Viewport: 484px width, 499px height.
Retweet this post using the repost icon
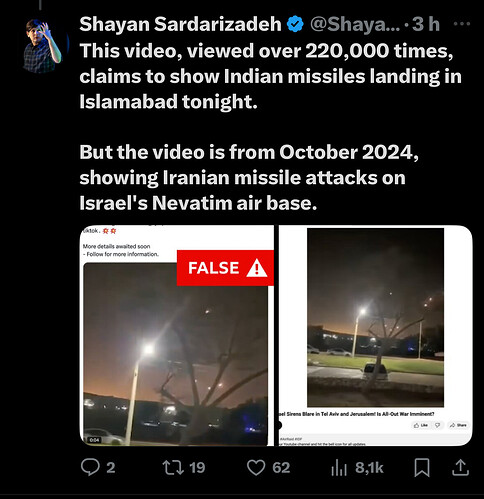[x=173, y=467]
